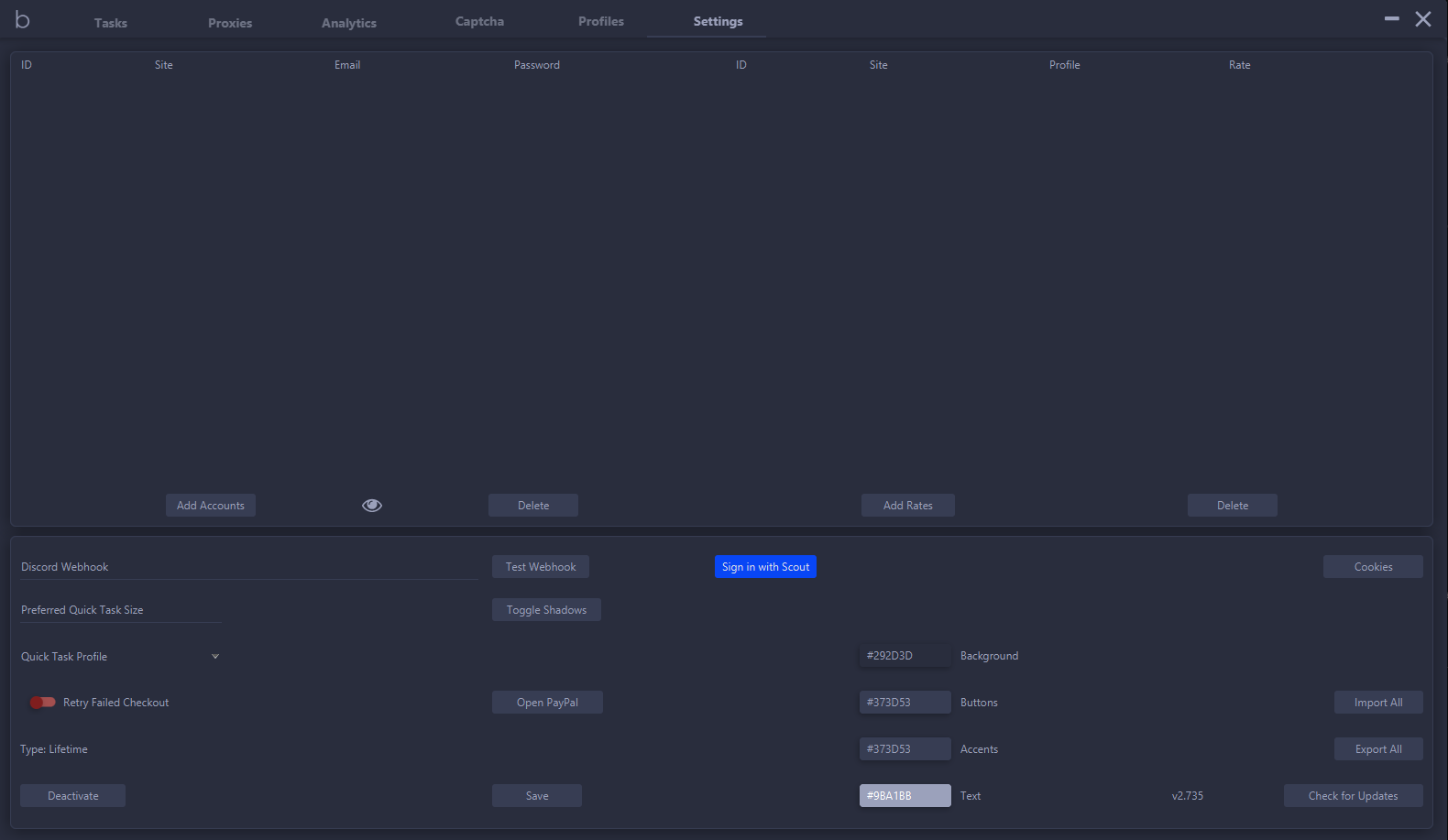
Task: Click the Add Rates button
Action: point(907,506)
